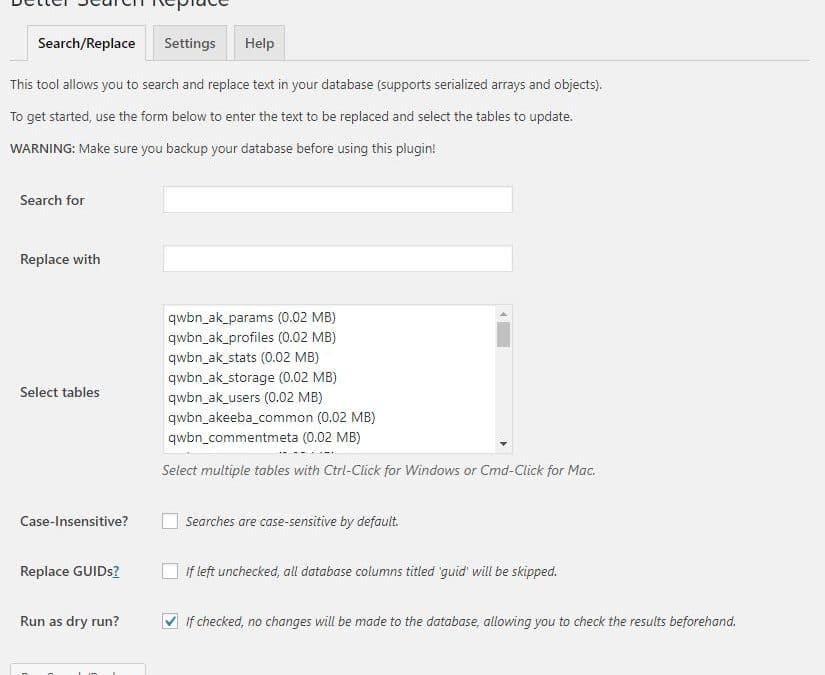The width and height of the screenshot is (825, 675).
Task: Switch to the Settings tab
Action: click(190, 43)
